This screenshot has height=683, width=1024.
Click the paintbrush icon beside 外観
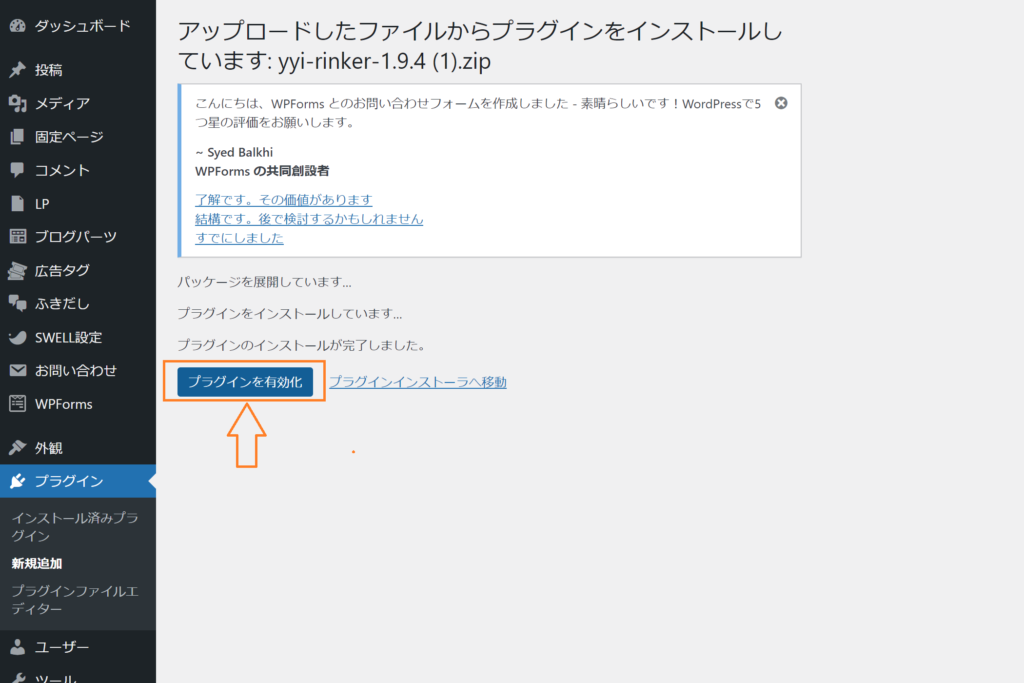pyautogui.click(x=18, y=448)
